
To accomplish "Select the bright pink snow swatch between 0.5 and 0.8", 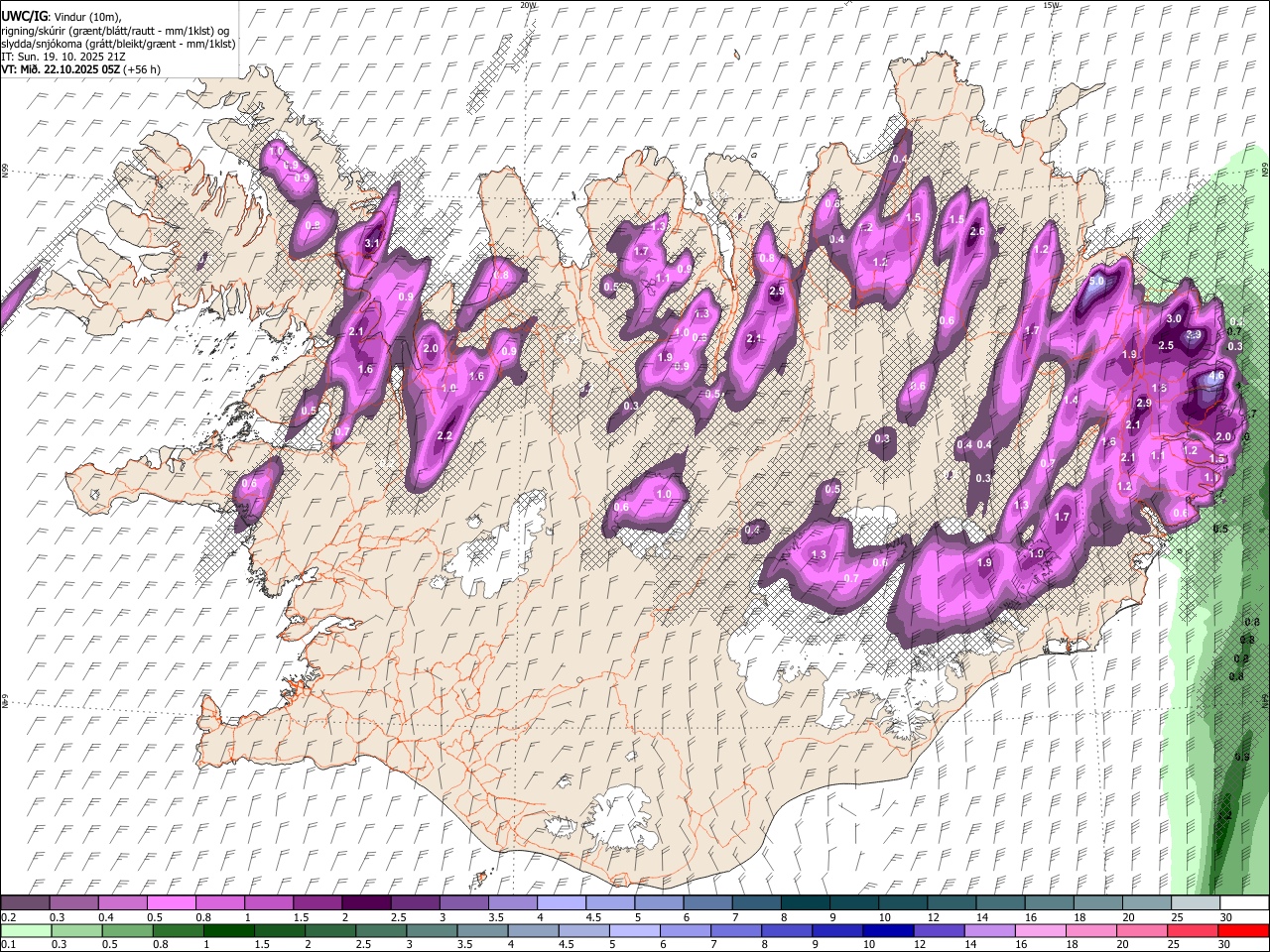I will (171, 902).
